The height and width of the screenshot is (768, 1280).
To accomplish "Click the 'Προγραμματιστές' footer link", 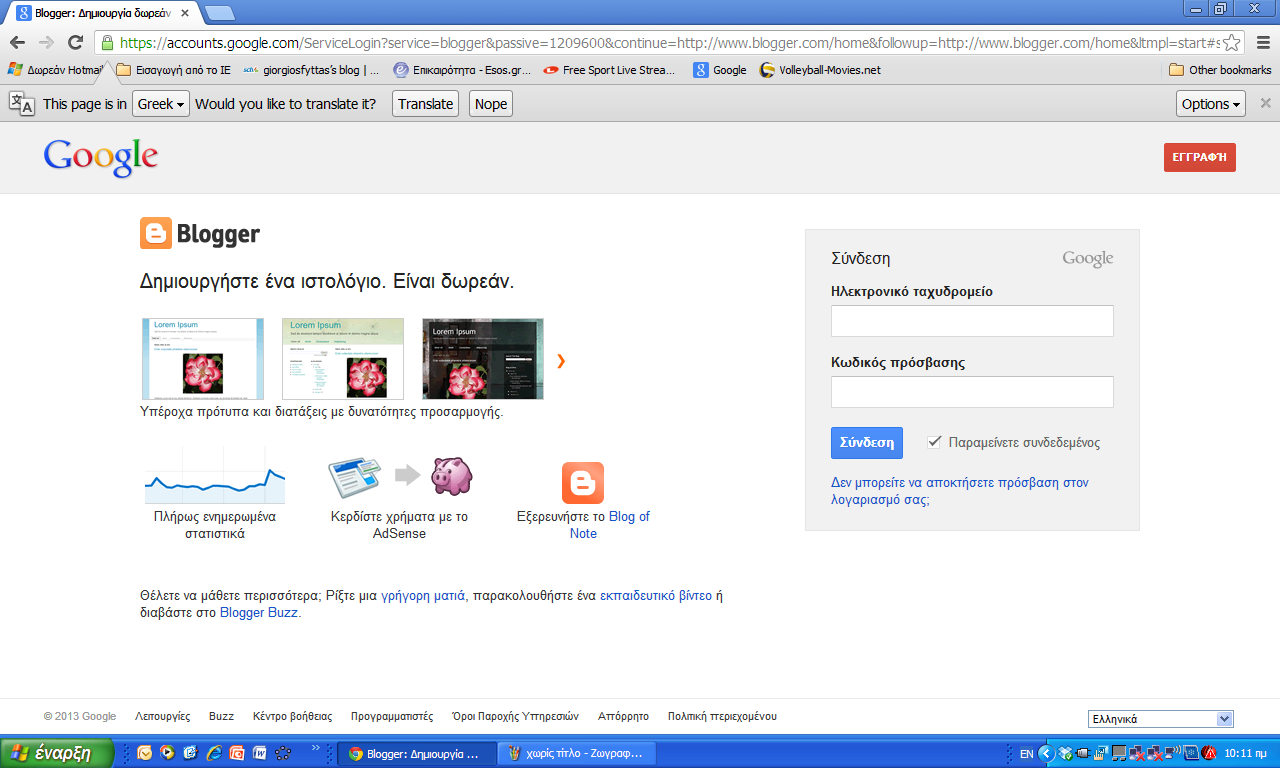I will [x=392, y=716].
